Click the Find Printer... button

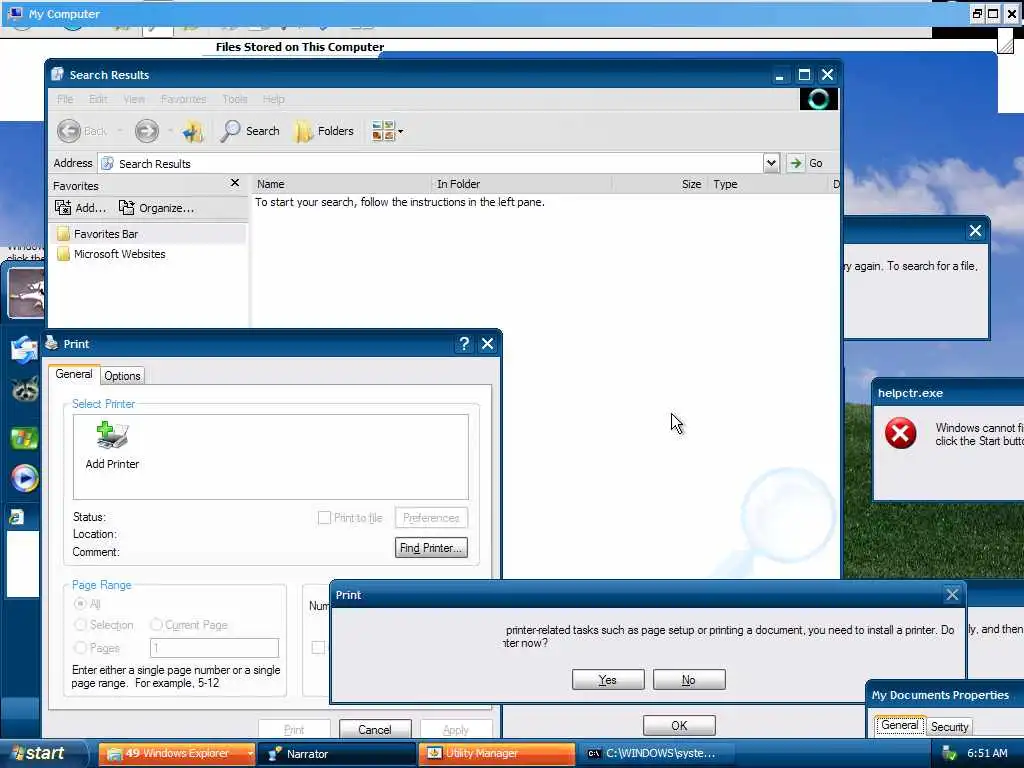click(x=431, y=548)
